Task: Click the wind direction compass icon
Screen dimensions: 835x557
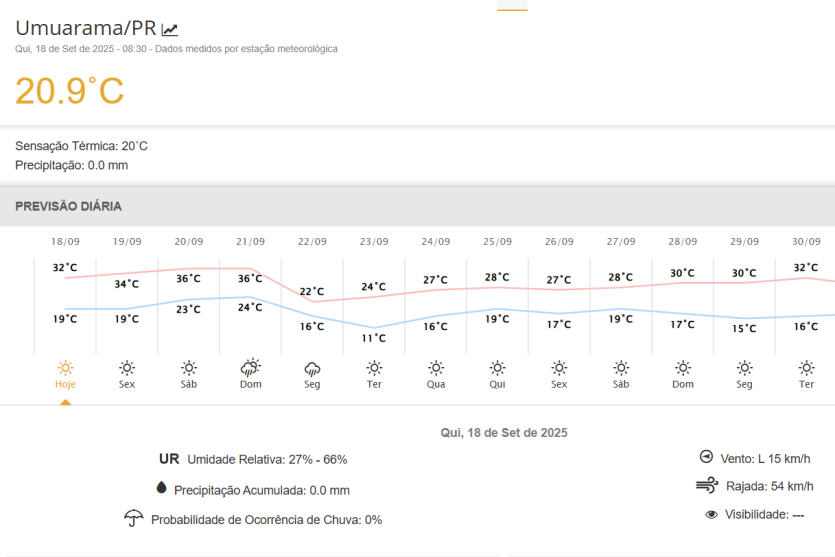Action: [x=706, y=457]
